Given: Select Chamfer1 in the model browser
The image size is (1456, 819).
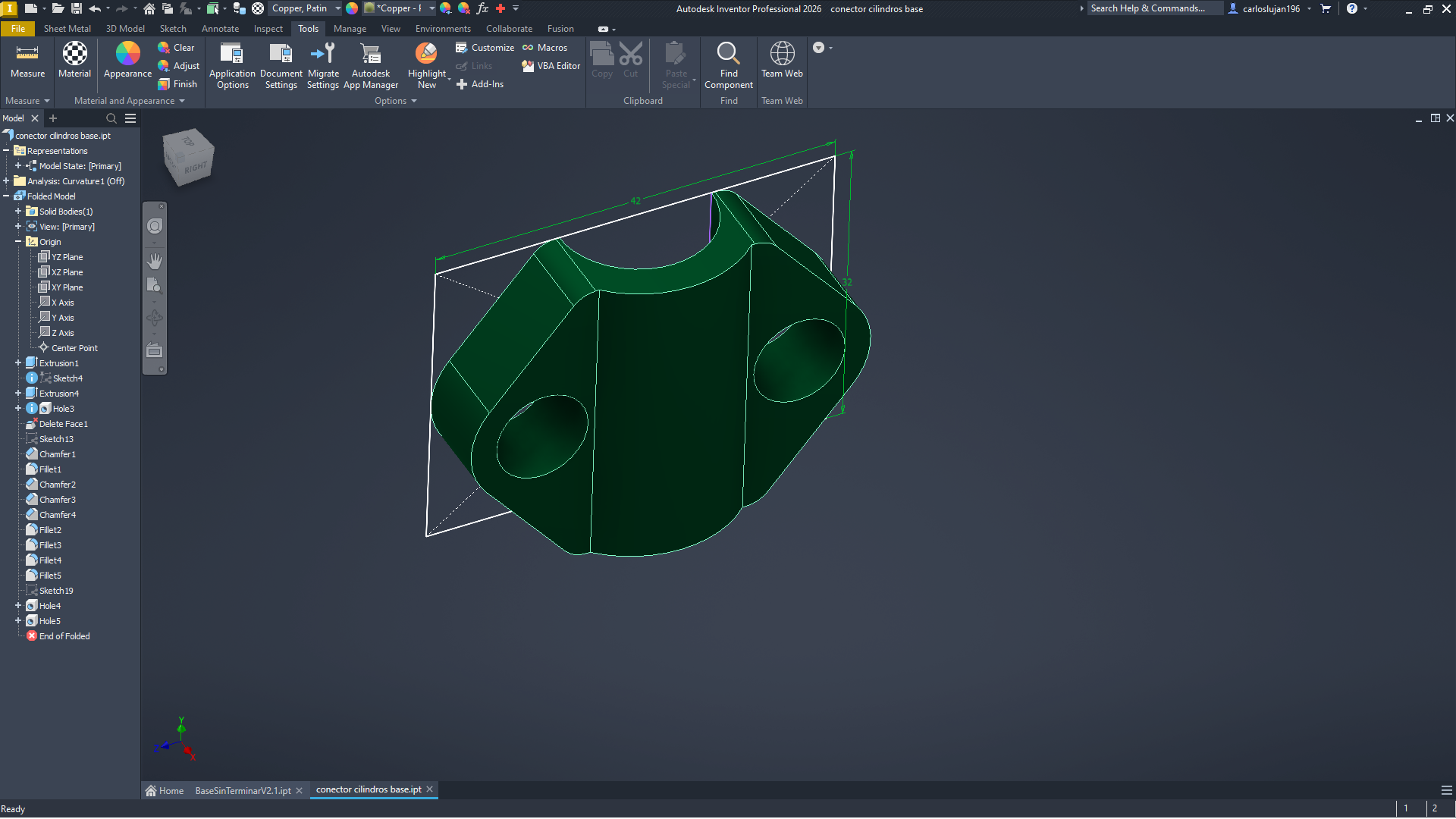Looking at the screenshot, I should (x=58, y=454).
